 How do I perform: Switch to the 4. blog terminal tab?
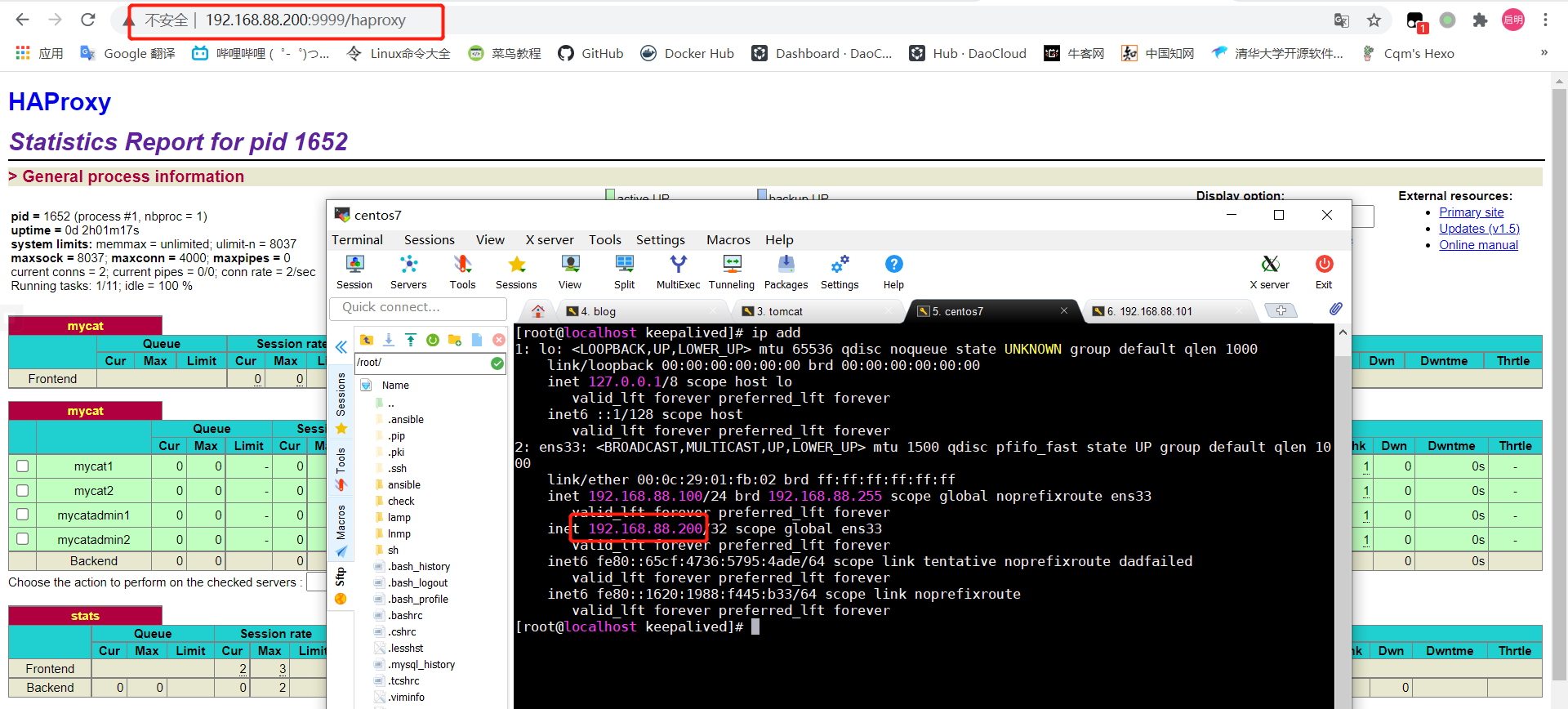pyautogui.click(x=644, y=311)
